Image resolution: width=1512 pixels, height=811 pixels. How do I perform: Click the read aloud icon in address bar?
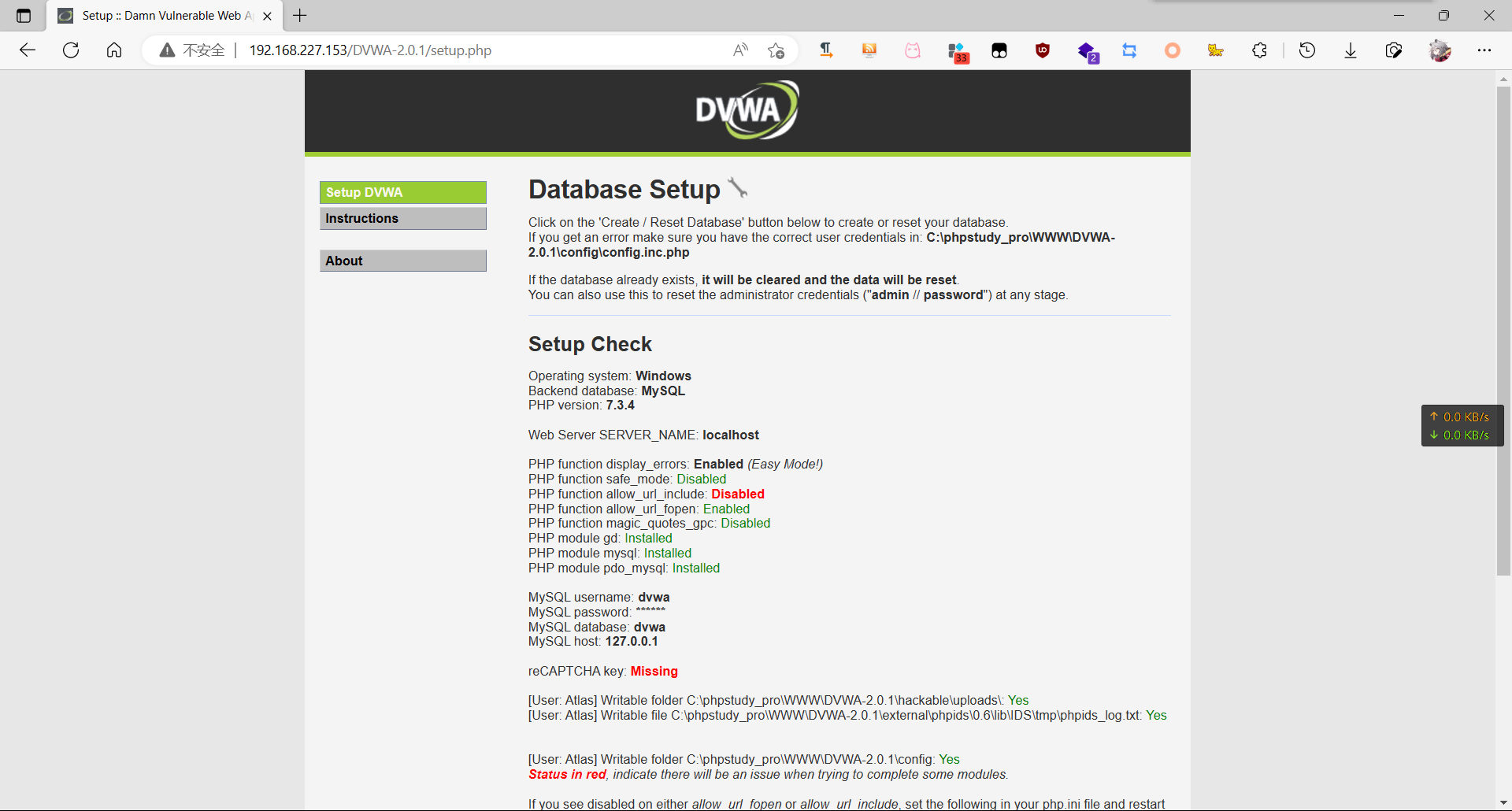[x=740, y=50]
